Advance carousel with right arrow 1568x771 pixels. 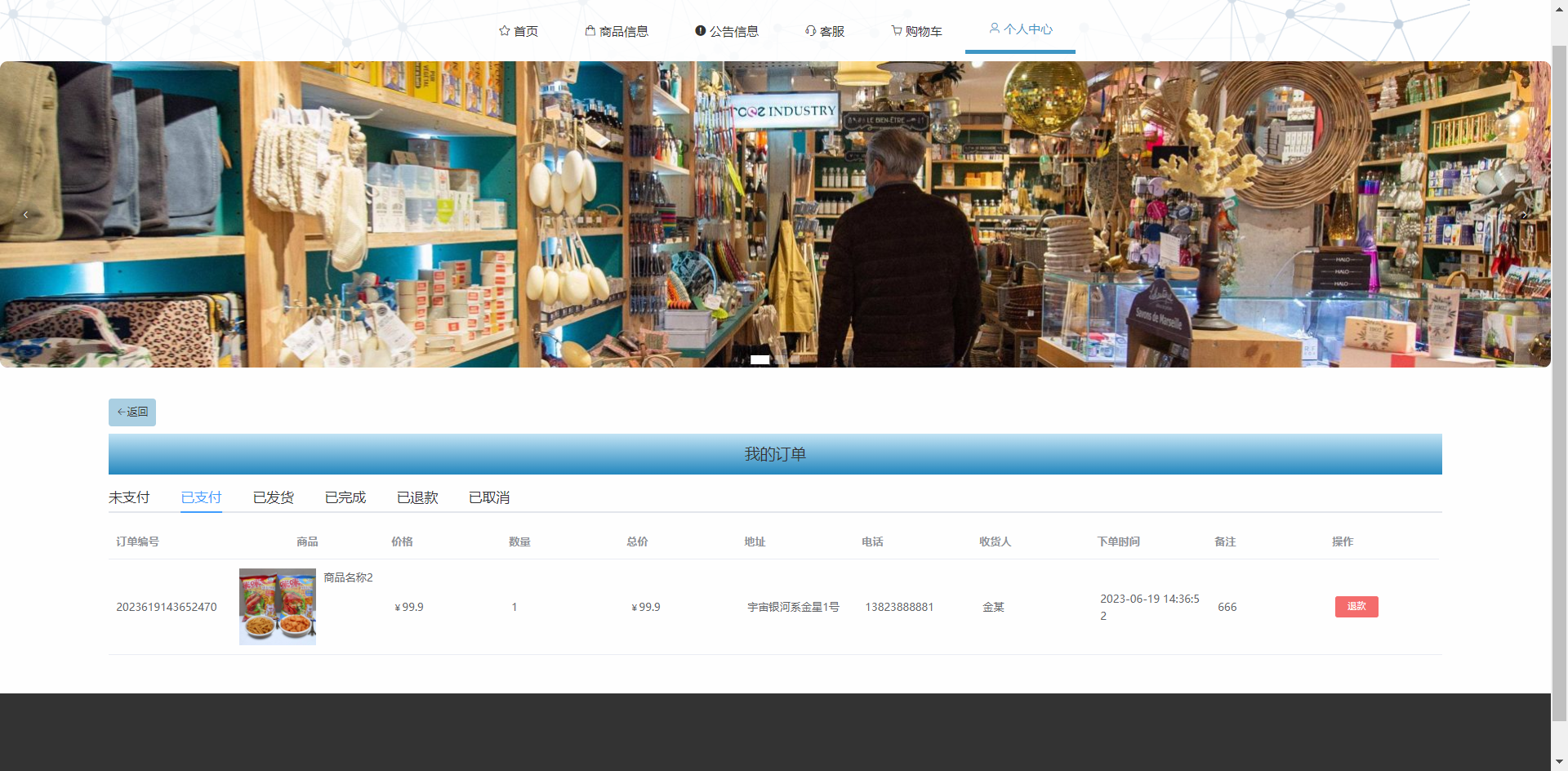click(1524, 215)
